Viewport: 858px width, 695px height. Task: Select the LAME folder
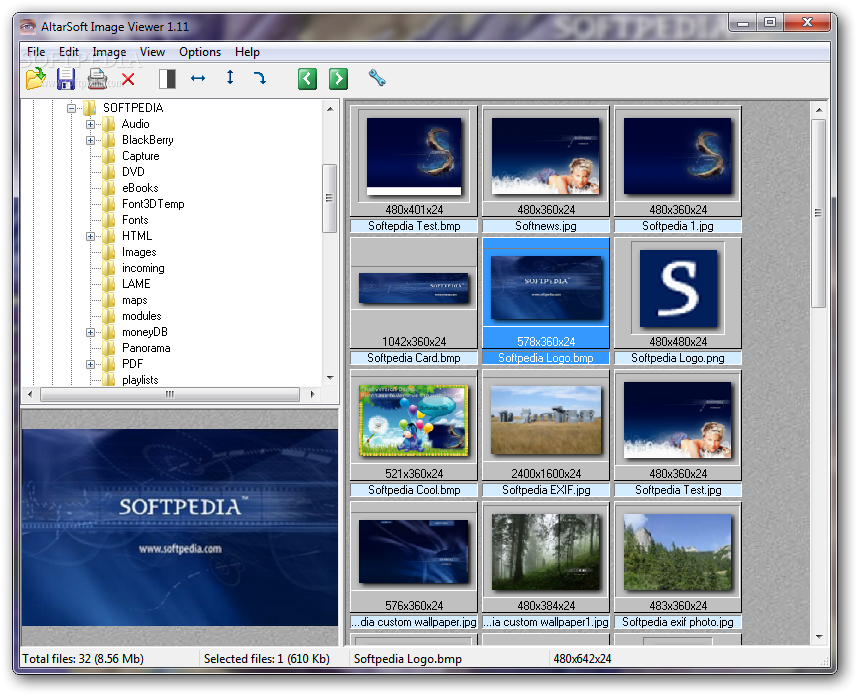[x=136, y=284]
